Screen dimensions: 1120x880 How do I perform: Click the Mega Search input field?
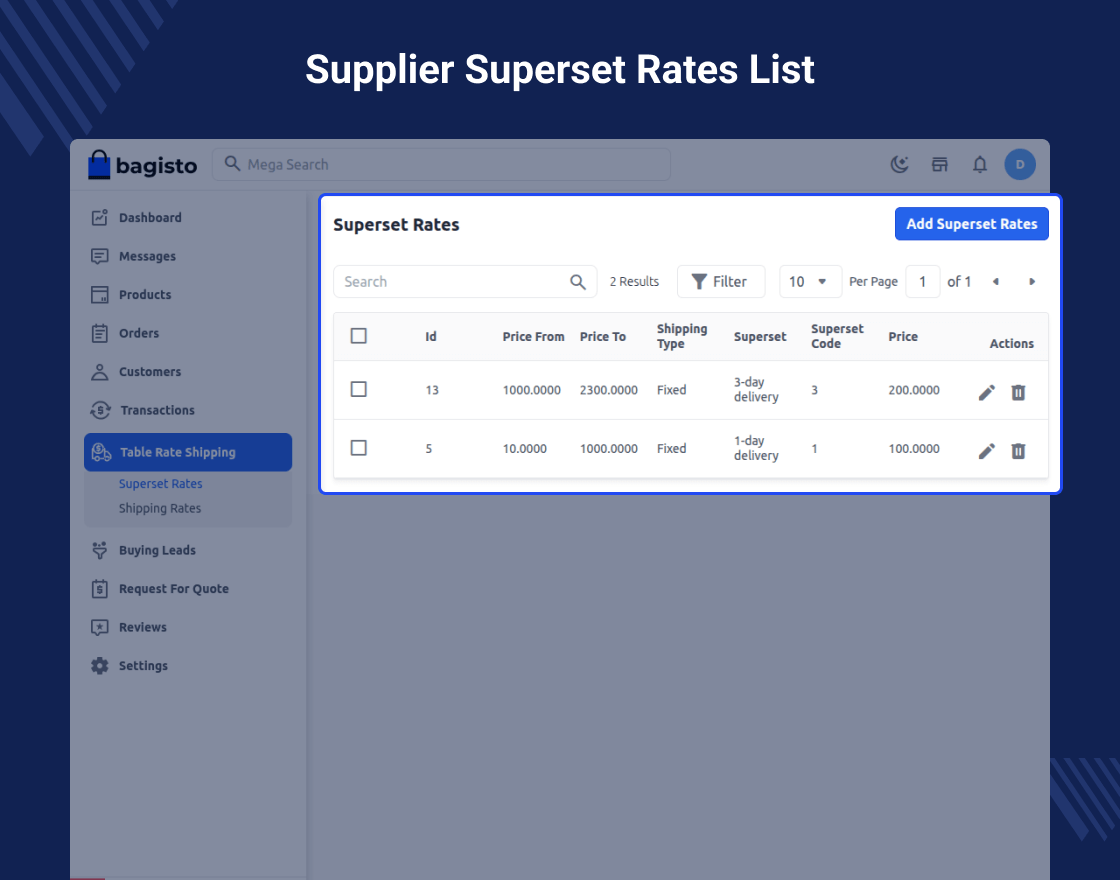[x=441, y=164]
